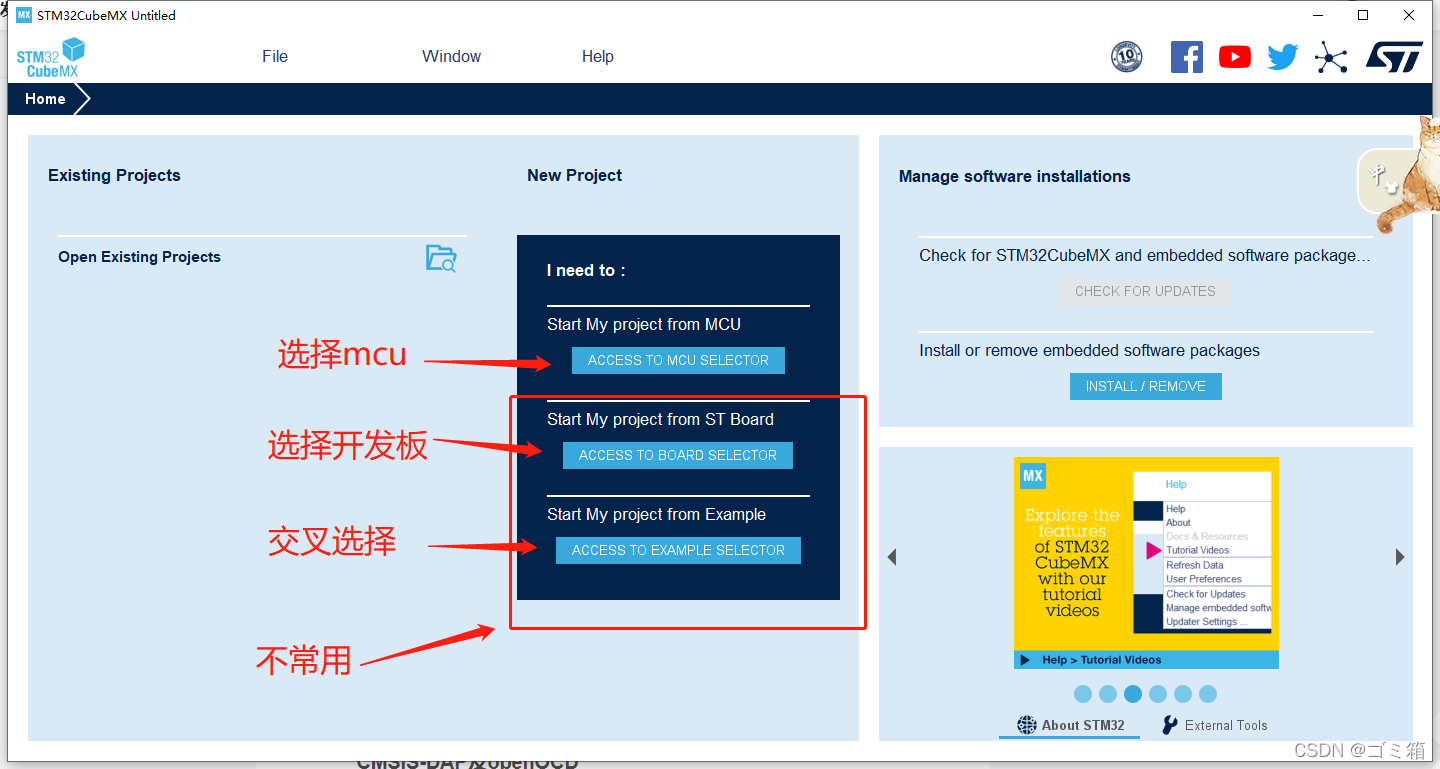This screenshot has width=1440, height=769.
Task: Minimize the STM32CubeMX window
Action: pos(1317,15)
